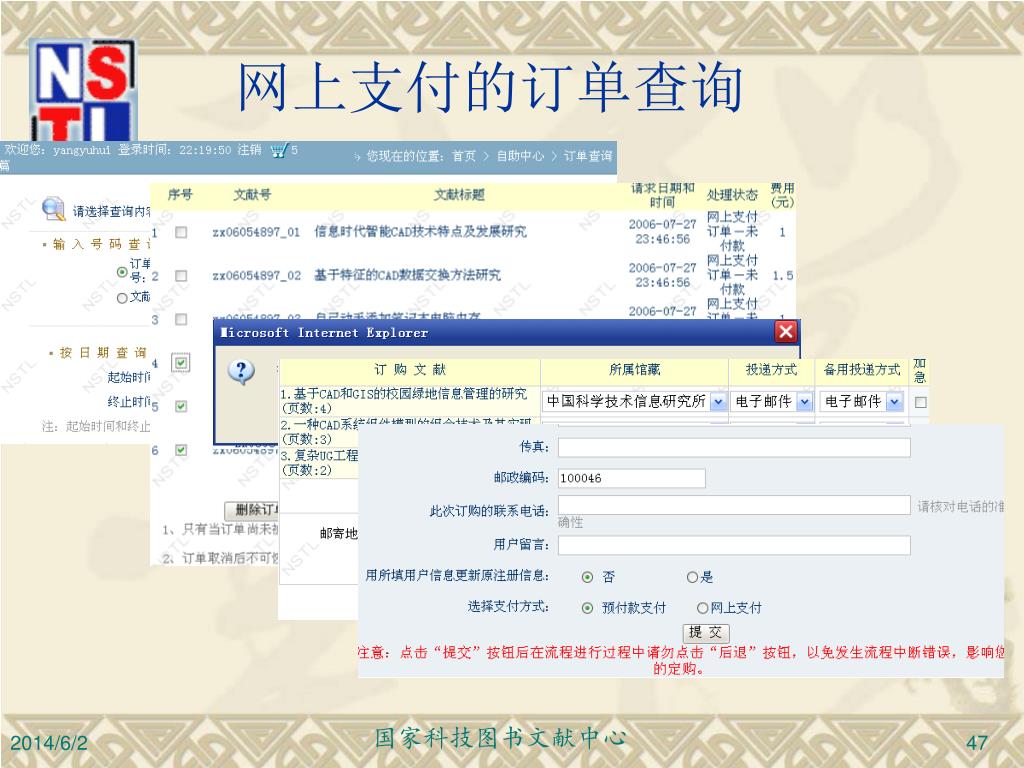Screen dimensions: 1024x768
Task: Click the 注销 logout link
Action: pos(249,150)
